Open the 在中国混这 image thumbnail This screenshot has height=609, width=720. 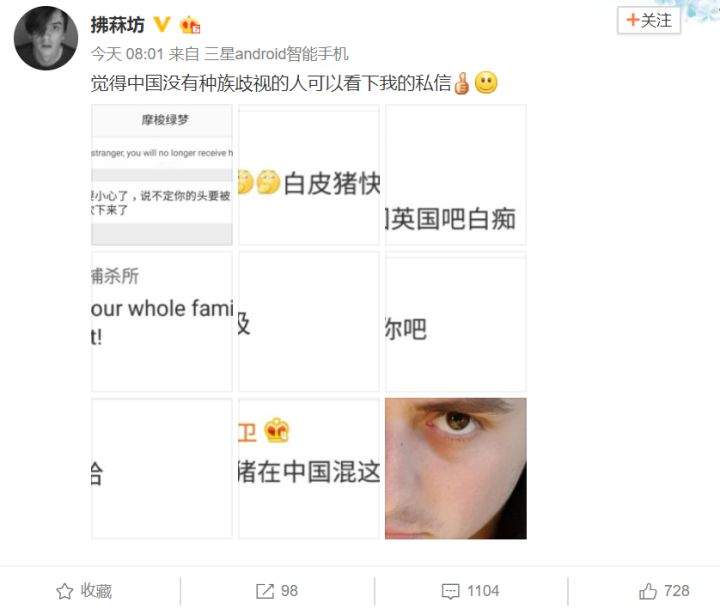[x=309, y=469]
